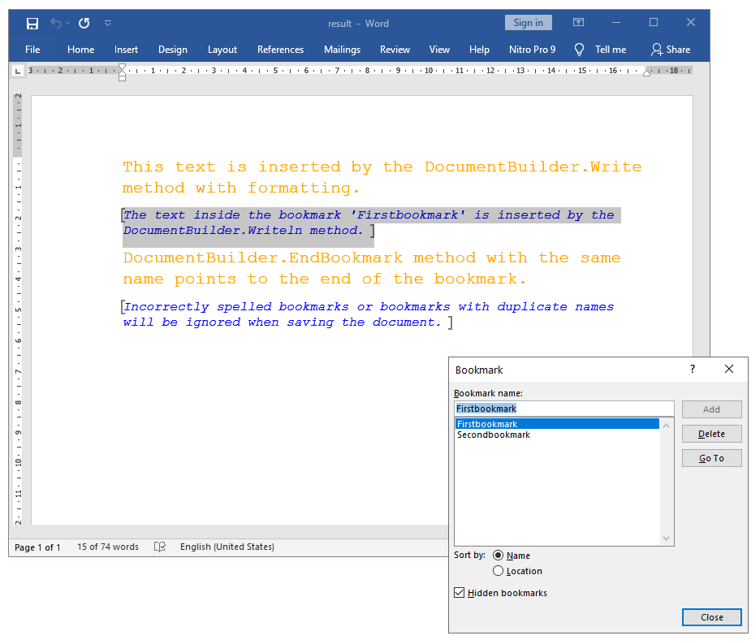Expand the Customize Quick Access Toolbar dropdown

(x=108, y=23)
